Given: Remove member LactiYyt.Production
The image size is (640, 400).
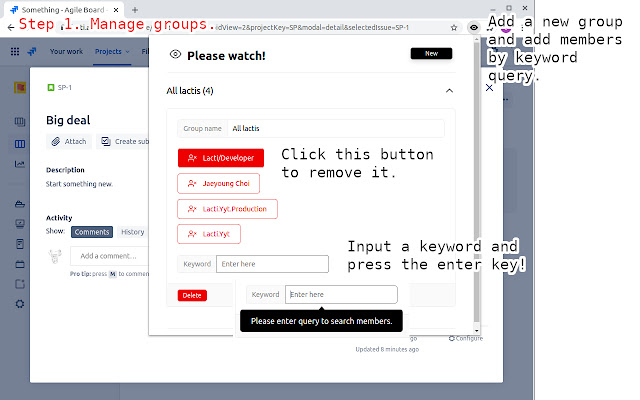Looking at the screenshot, I should coord(227,209).
